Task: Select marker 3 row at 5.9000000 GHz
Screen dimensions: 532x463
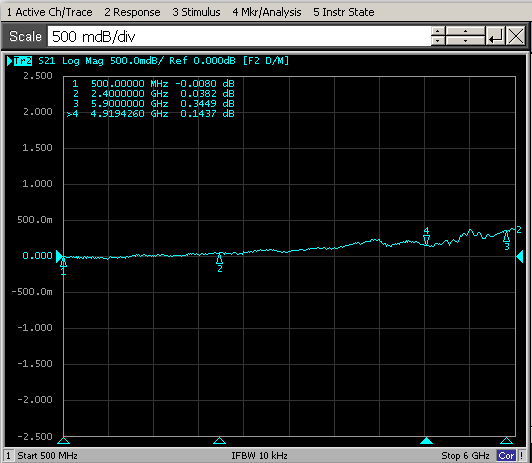Action: 153,103
